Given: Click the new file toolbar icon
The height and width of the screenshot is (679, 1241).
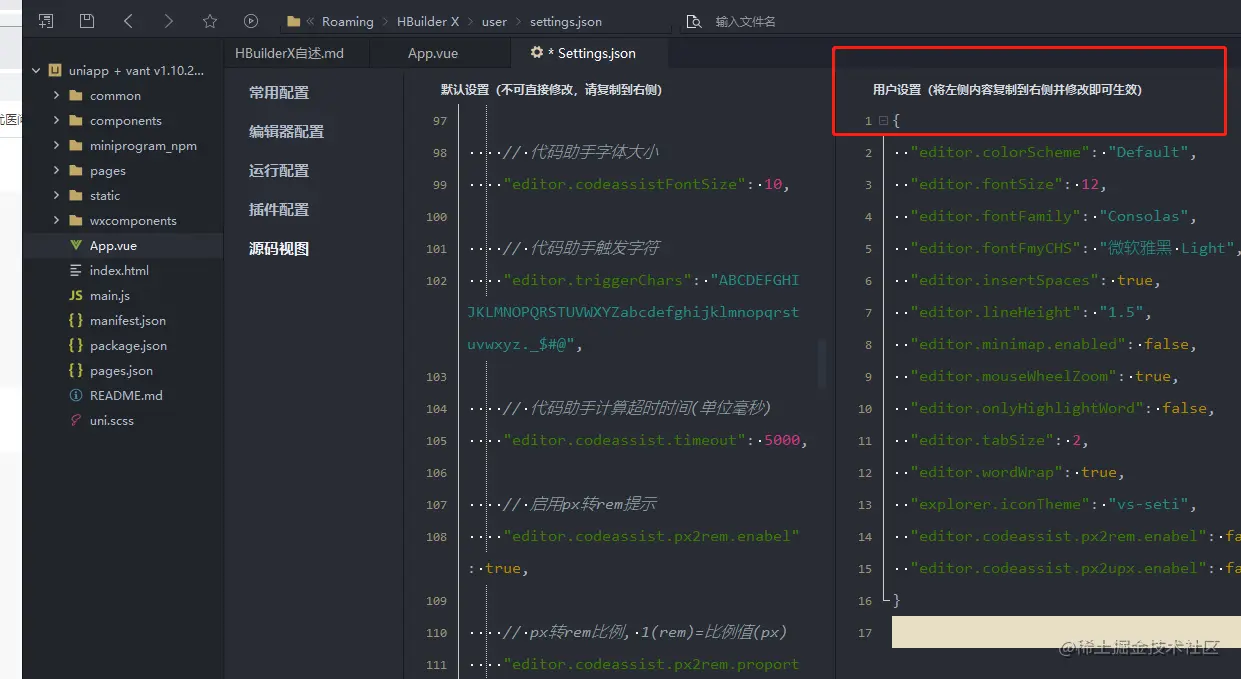Looking at the screenshot, I should coord(46,21).
